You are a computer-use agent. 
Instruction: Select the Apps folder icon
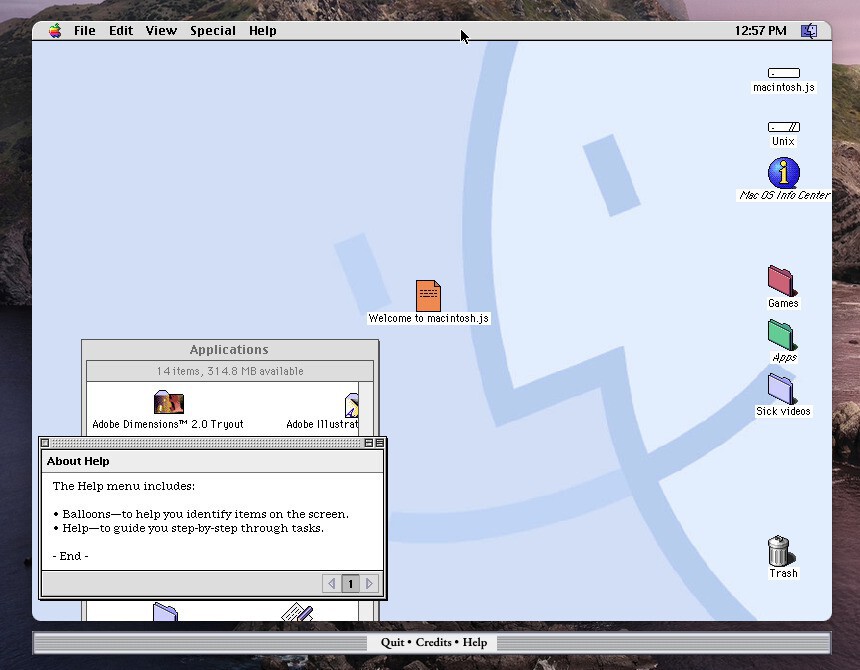tap(783, 335)
